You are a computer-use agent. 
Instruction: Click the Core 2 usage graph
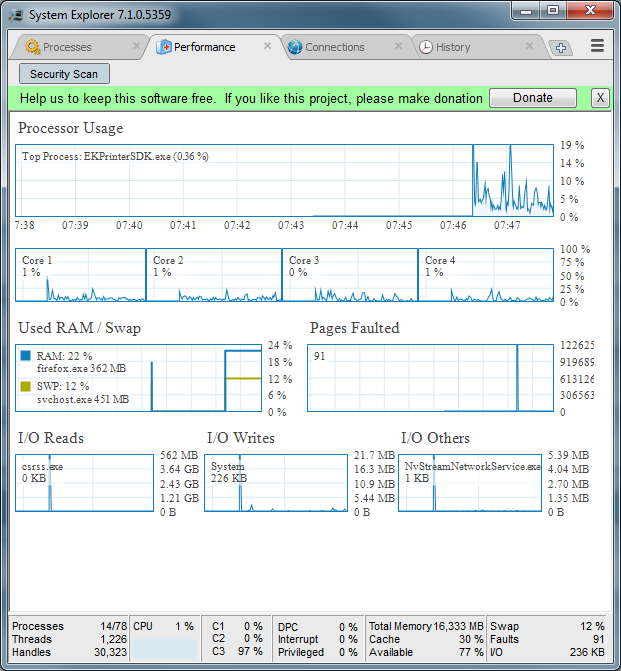tap(214, 275)
